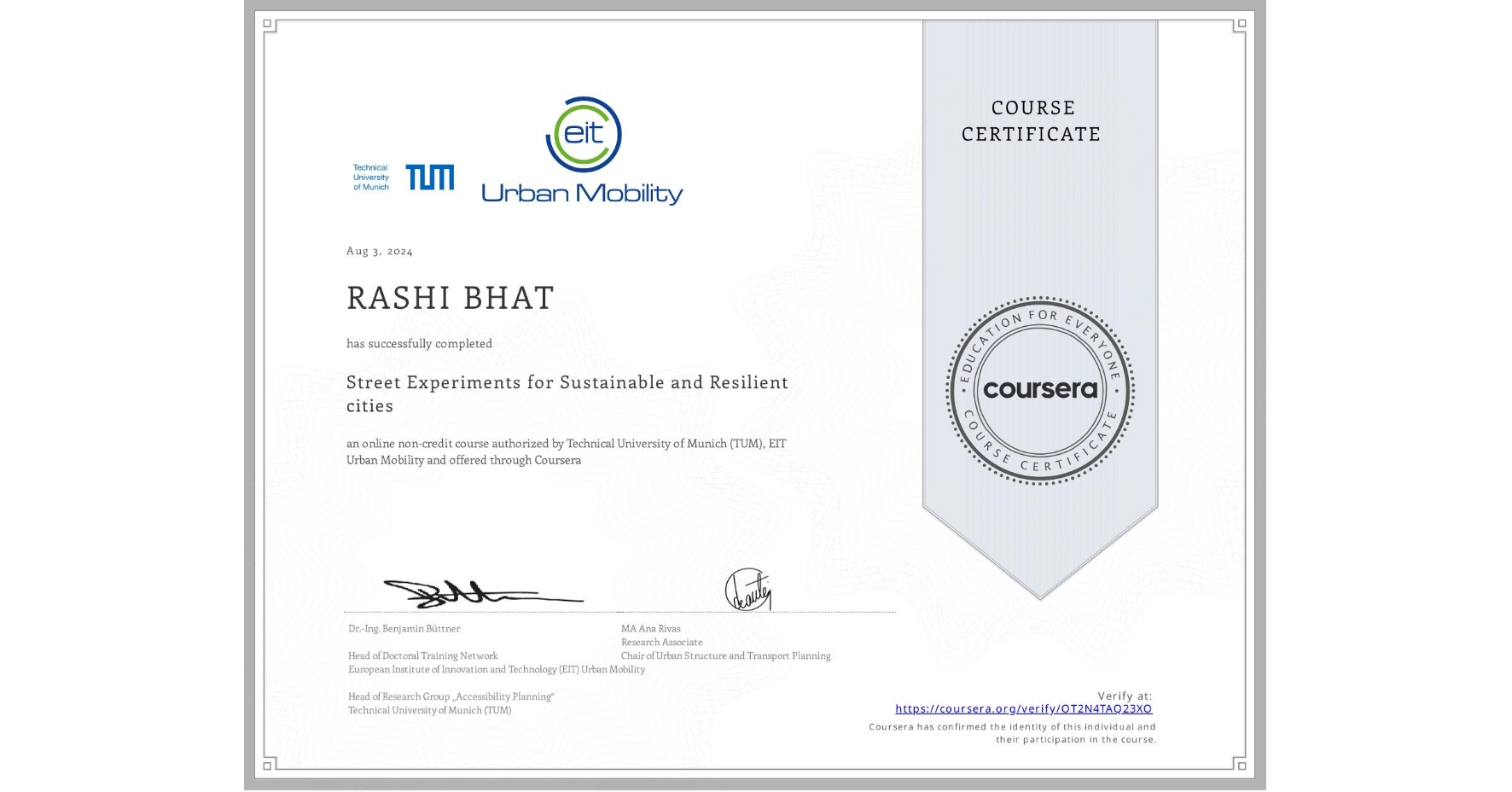The width and height of the screenshot is (1512, 792).
Task: Click the course title text
Action: pyautogui.click(x=567, y=393)
